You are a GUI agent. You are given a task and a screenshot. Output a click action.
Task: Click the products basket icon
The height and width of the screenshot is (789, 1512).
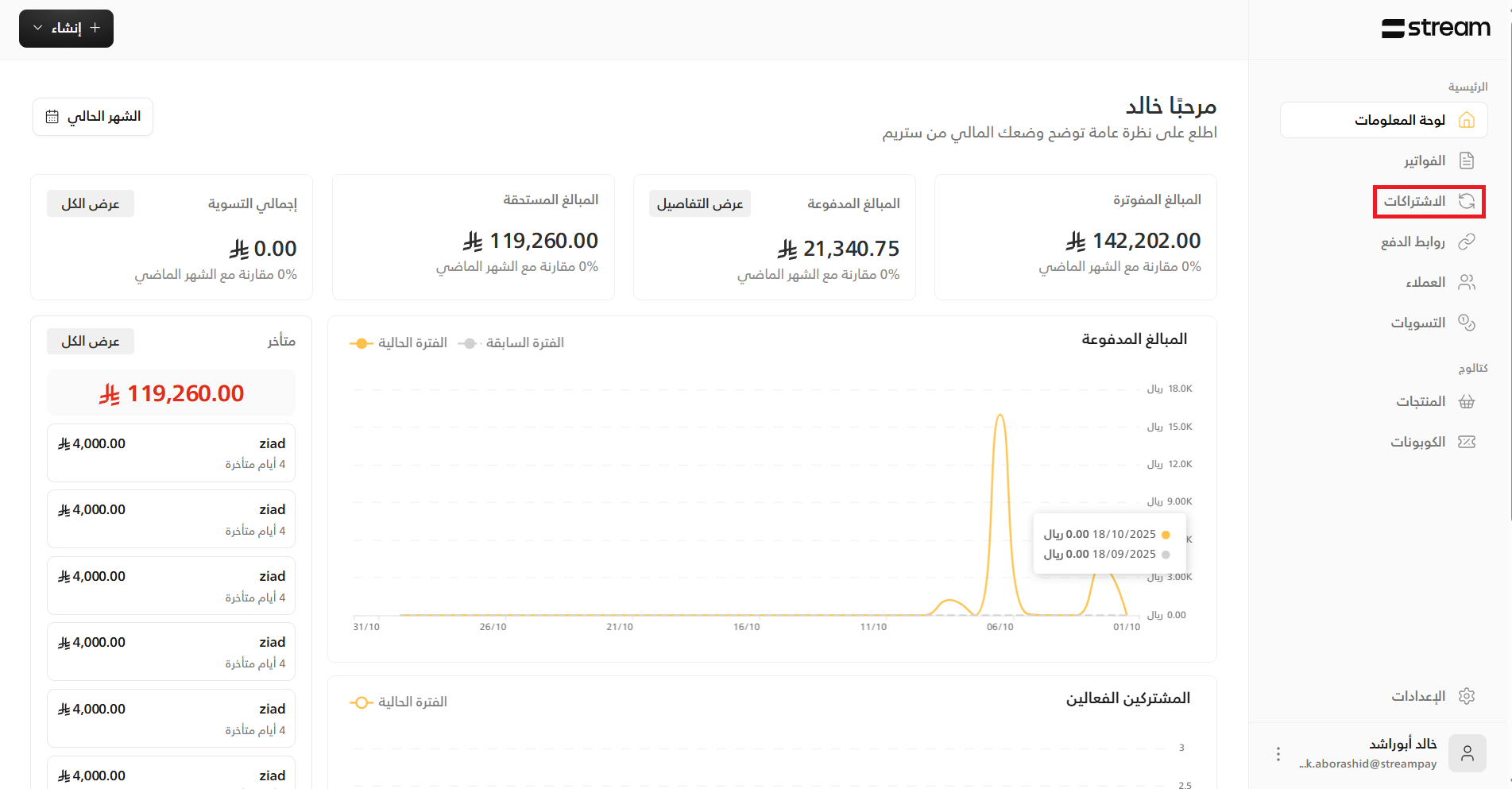tap(1467, 401)
